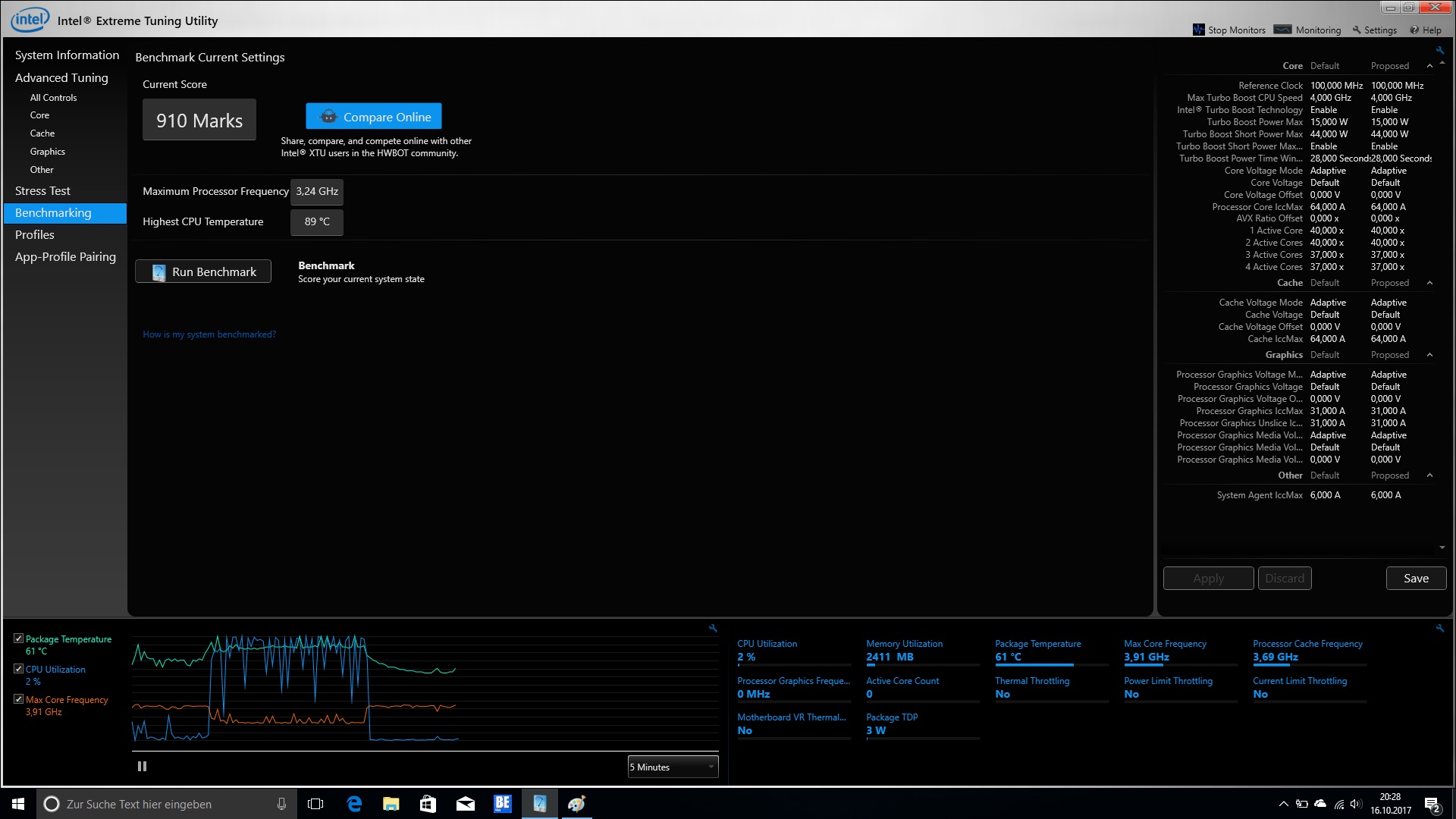Image resolution: width=1456 pixels, height=819 pixels.
Task: Open Settings wrench in top bar
Action: 1357,30
